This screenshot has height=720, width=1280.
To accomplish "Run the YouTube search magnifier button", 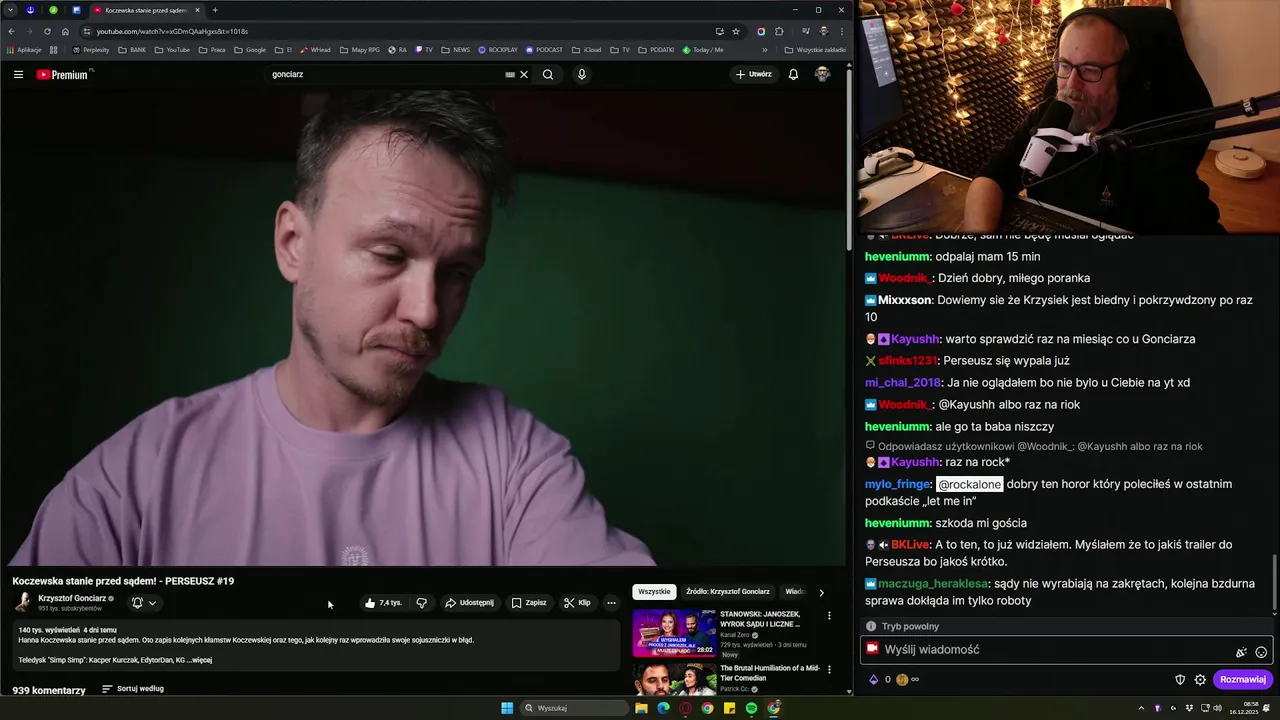I will [x=548, y=74].
